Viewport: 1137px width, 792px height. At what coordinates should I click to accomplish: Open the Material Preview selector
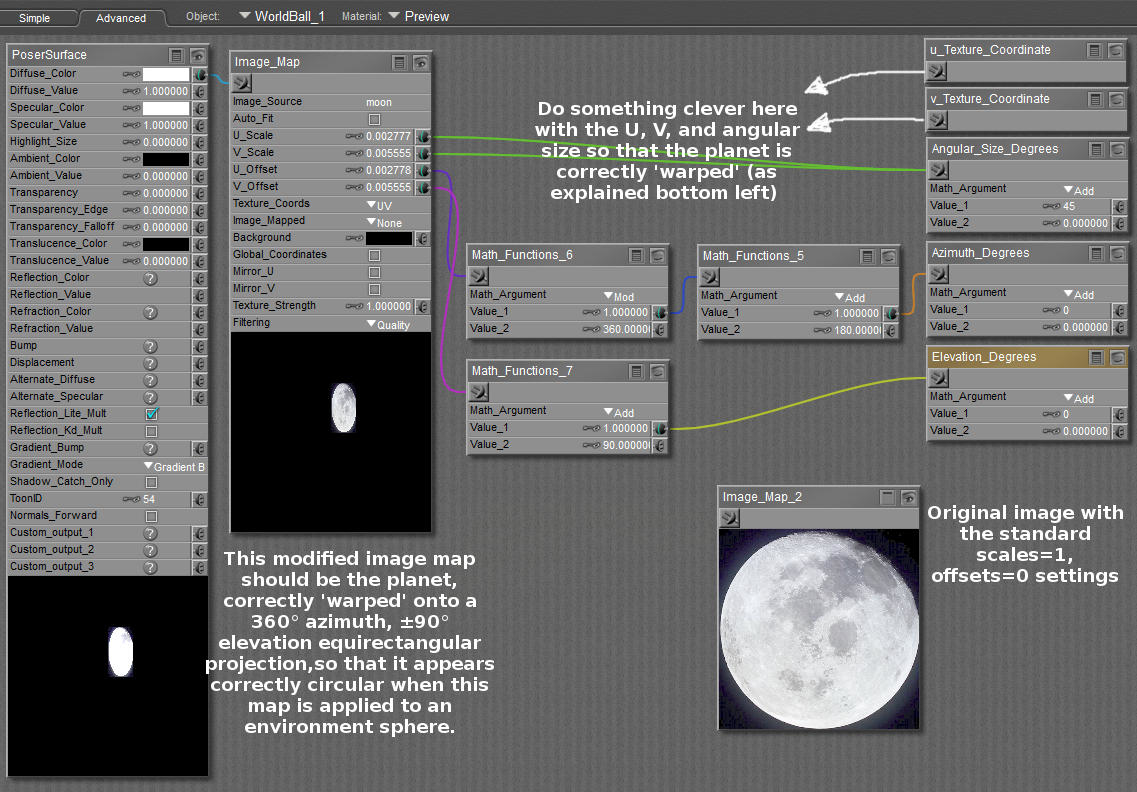click(419, 16)
